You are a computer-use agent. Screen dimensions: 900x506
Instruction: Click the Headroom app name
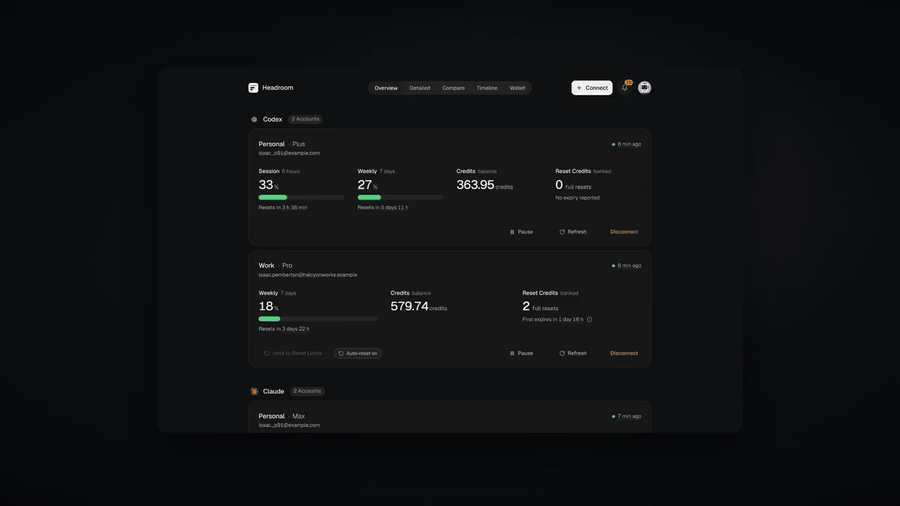pyautogui.click(x=278, y=88)
